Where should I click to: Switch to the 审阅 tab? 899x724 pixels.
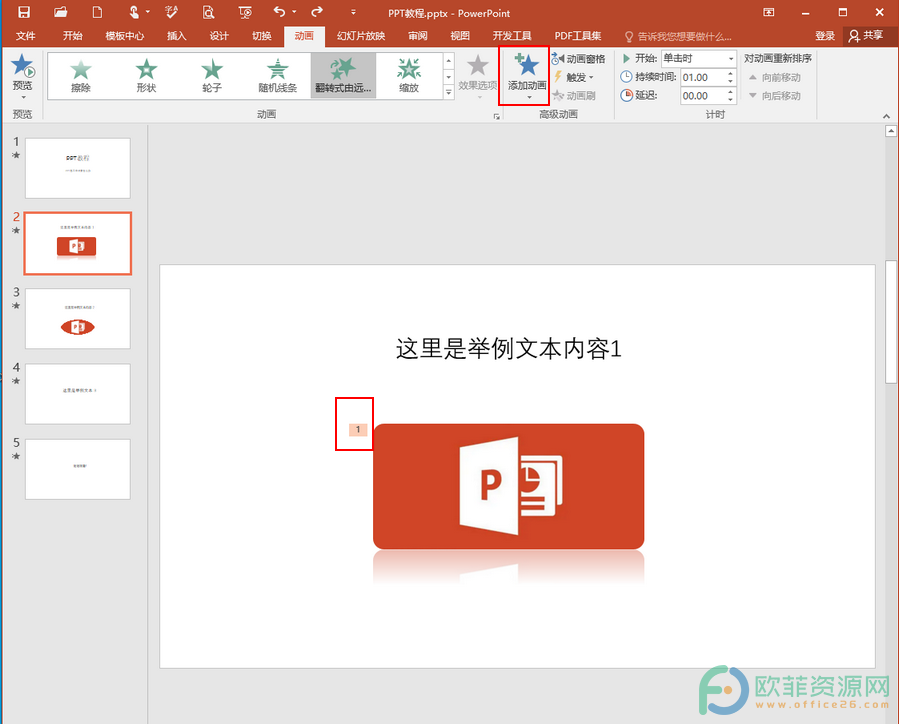click(418, 36)
